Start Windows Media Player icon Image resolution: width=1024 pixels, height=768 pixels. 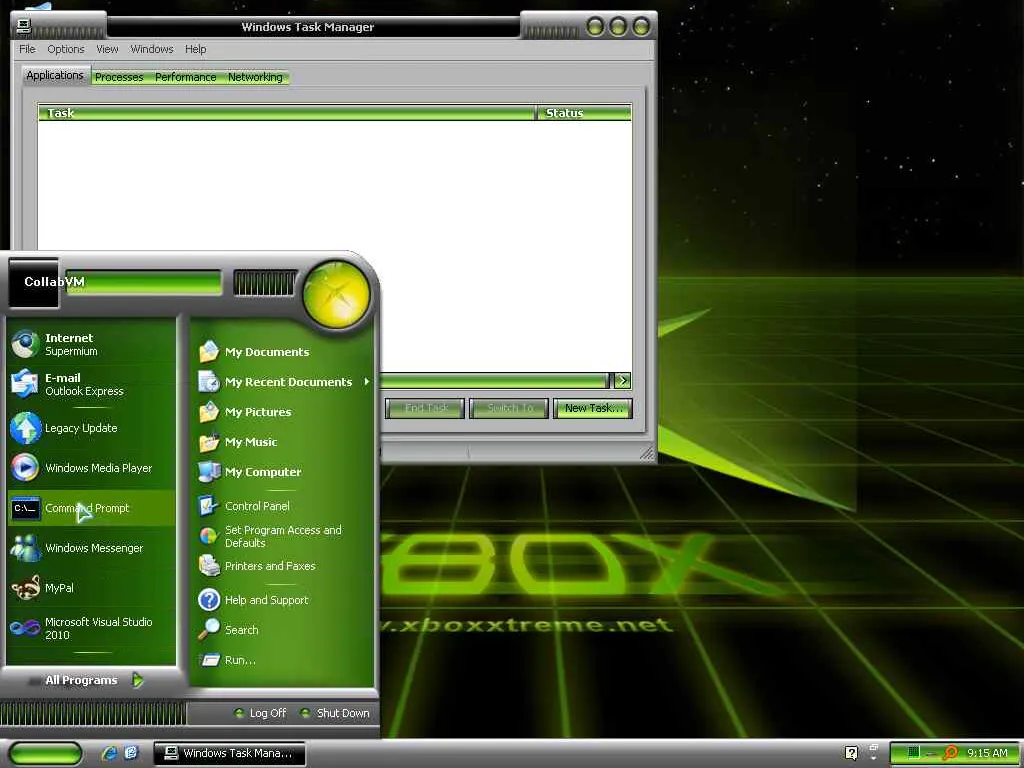click(25, 468)
